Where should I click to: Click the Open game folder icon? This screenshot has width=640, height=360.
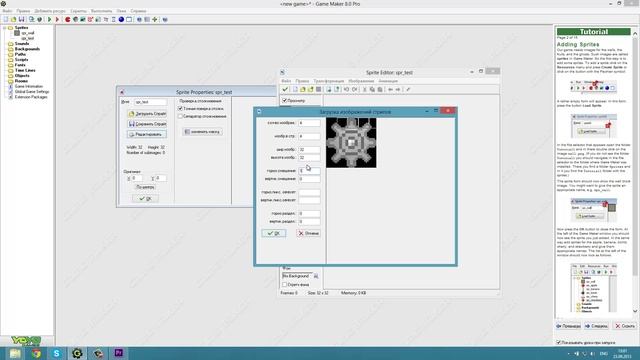tap(13, 19)
